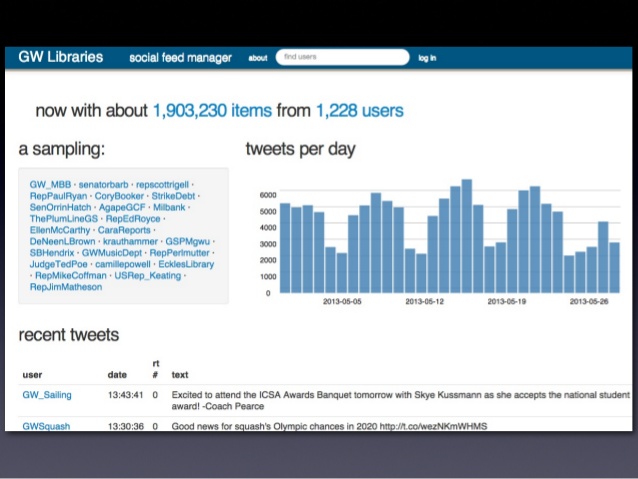638x479 pixels.
Task: Click the date column header
Action: [x=117, y=375]
